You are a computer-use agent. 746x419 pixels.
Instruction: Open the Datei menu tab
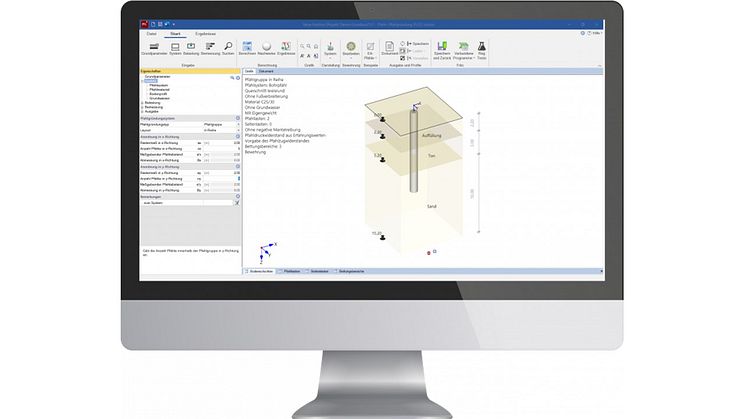[151, 32]
